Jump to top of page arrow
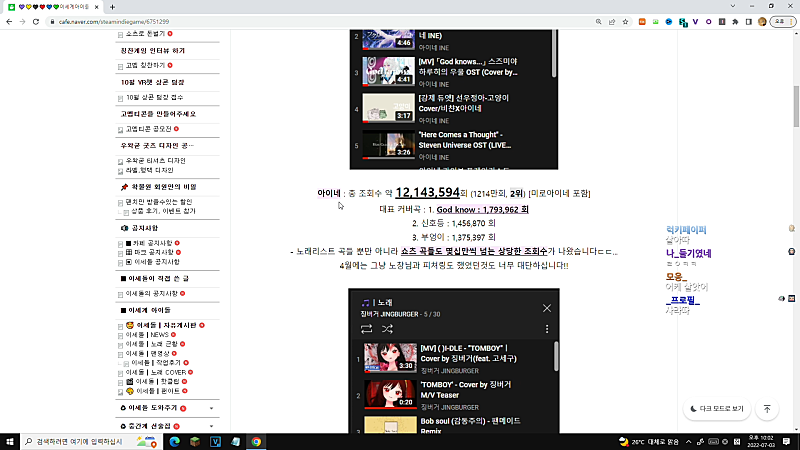Screen dimensions: 800x450 (x=767, y=409)
